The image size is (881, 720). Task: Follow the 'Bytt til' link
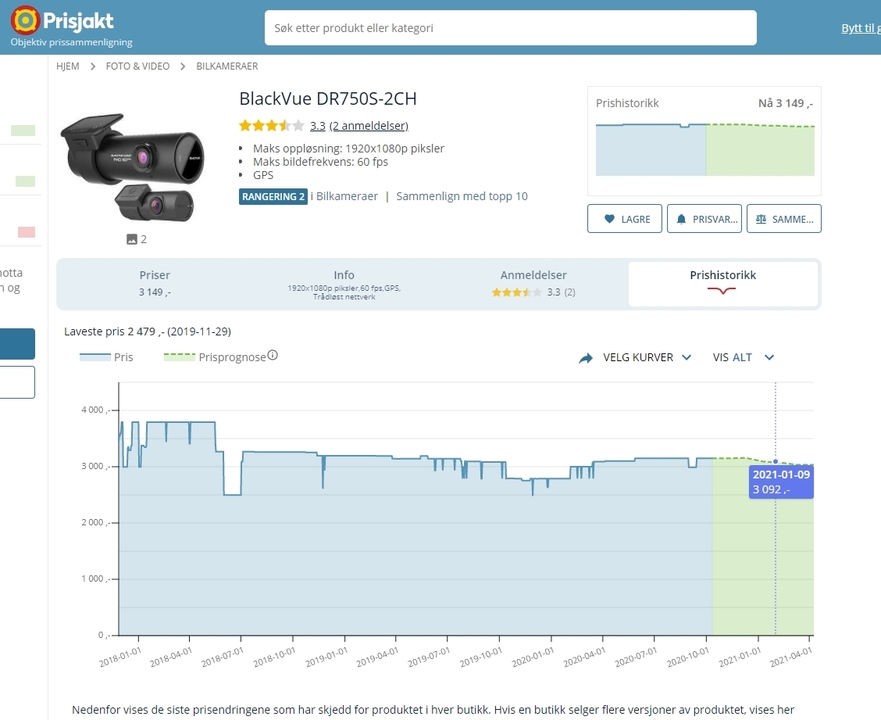pyautogui.click(x=860, y=28)
